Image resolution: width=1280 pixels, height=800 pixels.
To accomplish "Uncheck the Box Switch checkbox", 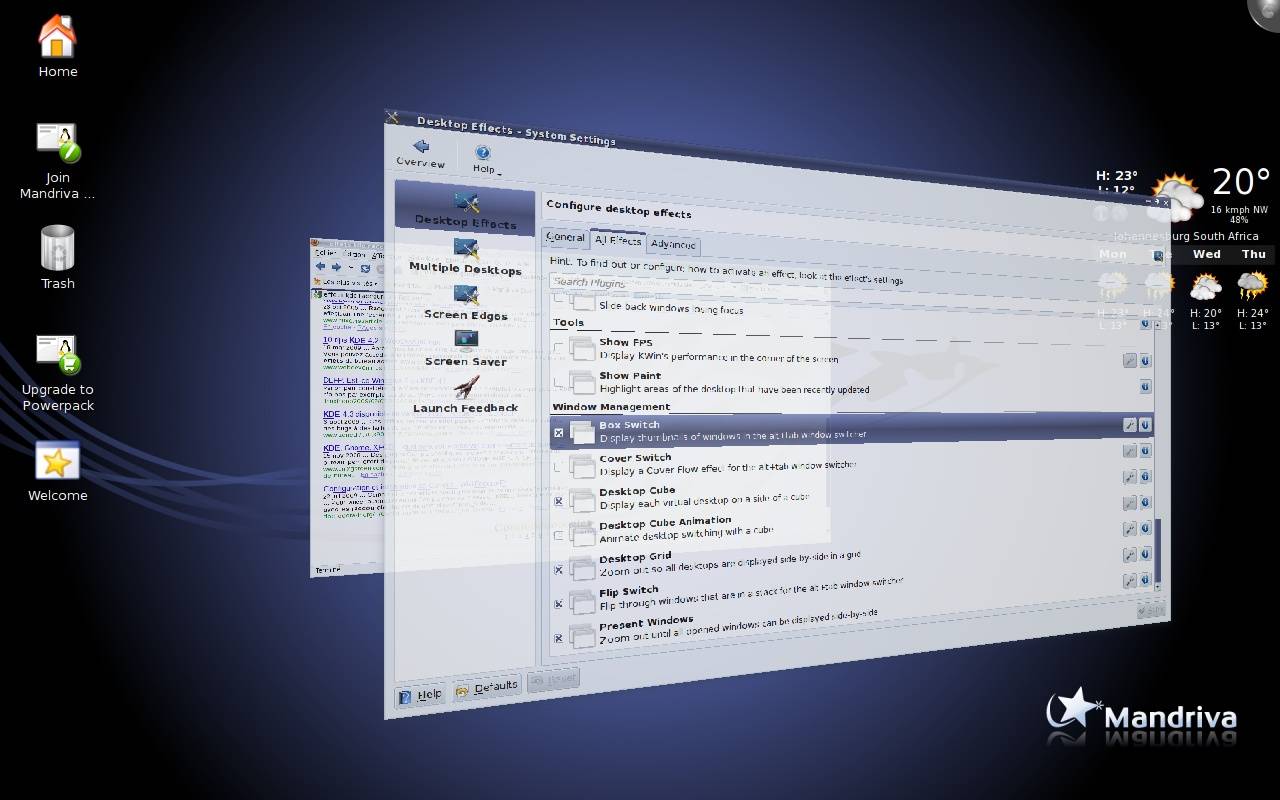I will tap(559, 433).
